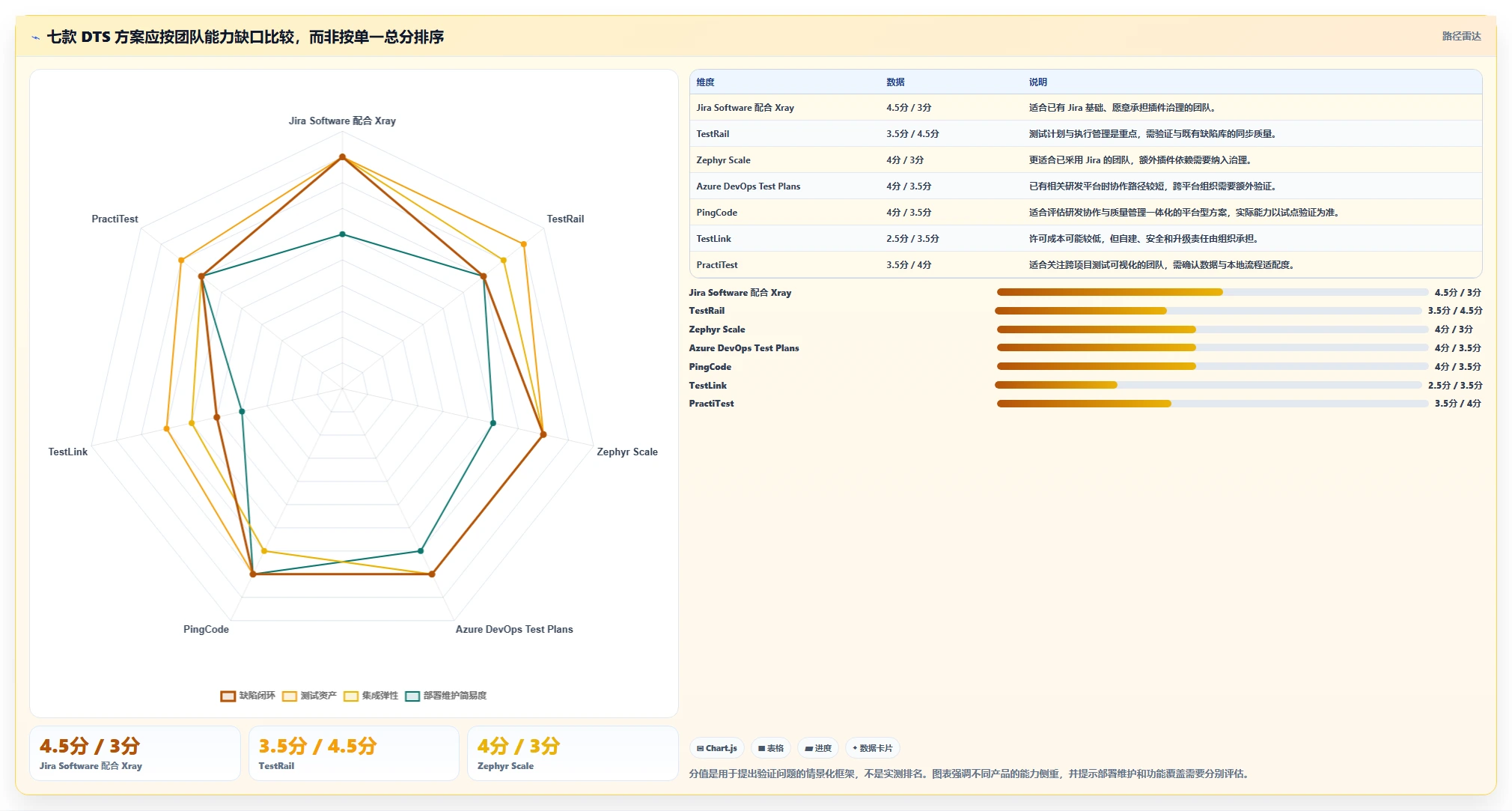Screen dimensions: 1512x811
Task: Click the Azure DevOps Test Plans progress row label
Action: pyautogui.click(x=744, y=348)
